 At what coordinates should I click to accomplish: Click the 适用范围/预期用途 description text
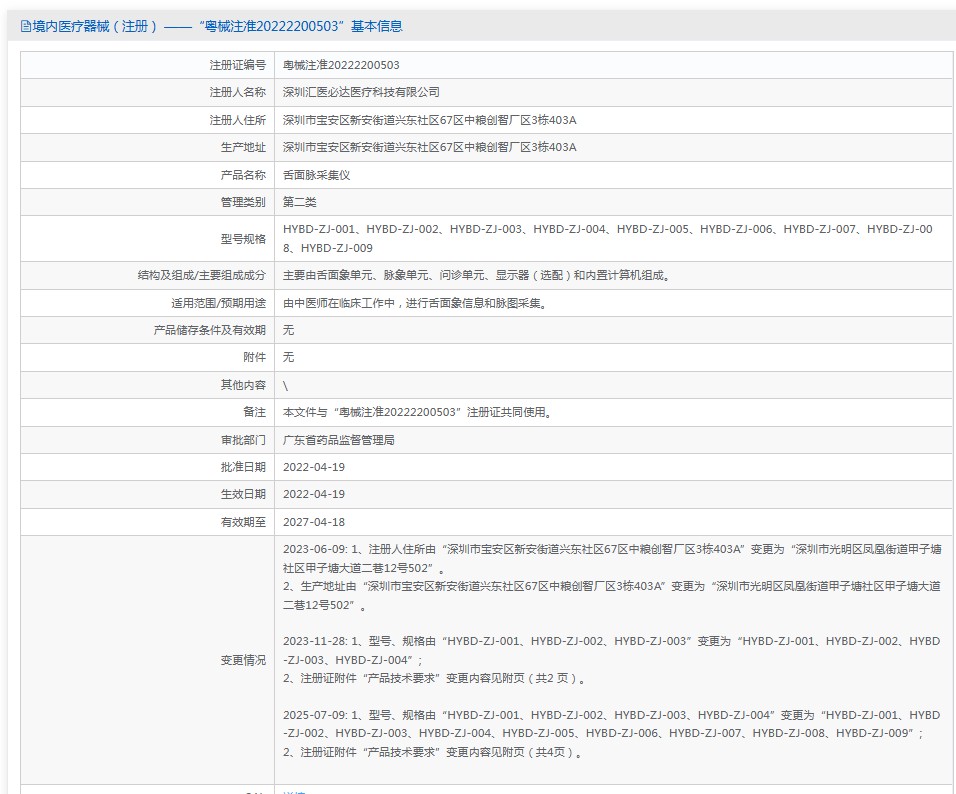pos(415,303)
